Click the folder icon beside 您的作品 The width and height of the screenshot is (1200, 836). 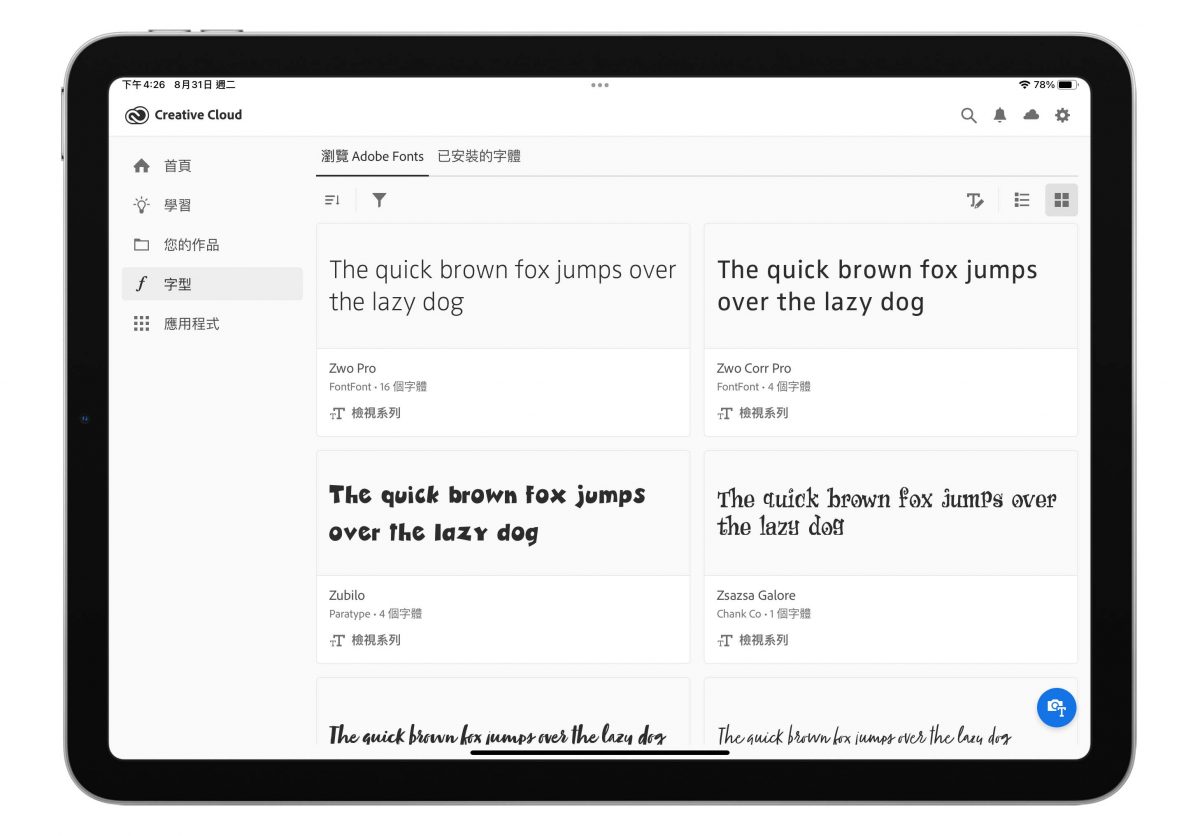tap(142, 245)
